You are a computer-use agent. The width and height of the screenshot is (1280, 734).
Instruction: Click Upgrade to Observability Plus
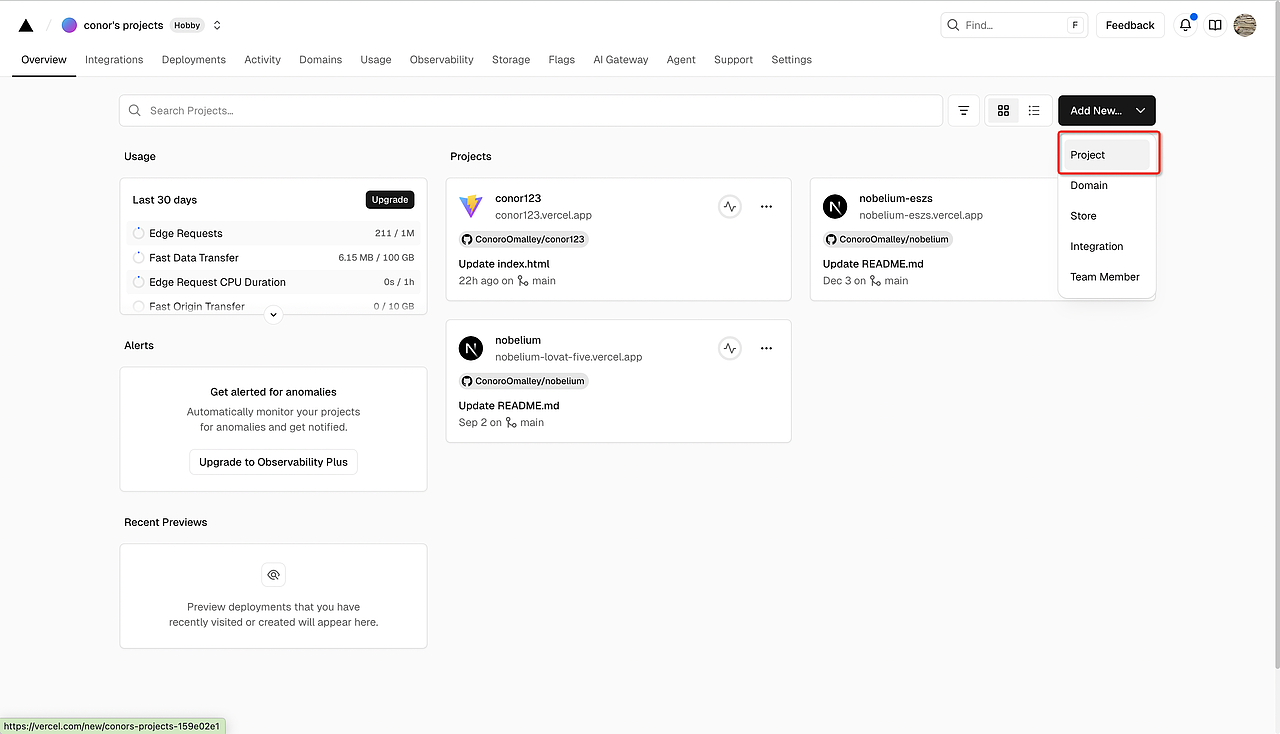pyautogui.click(x=273, y=462)
